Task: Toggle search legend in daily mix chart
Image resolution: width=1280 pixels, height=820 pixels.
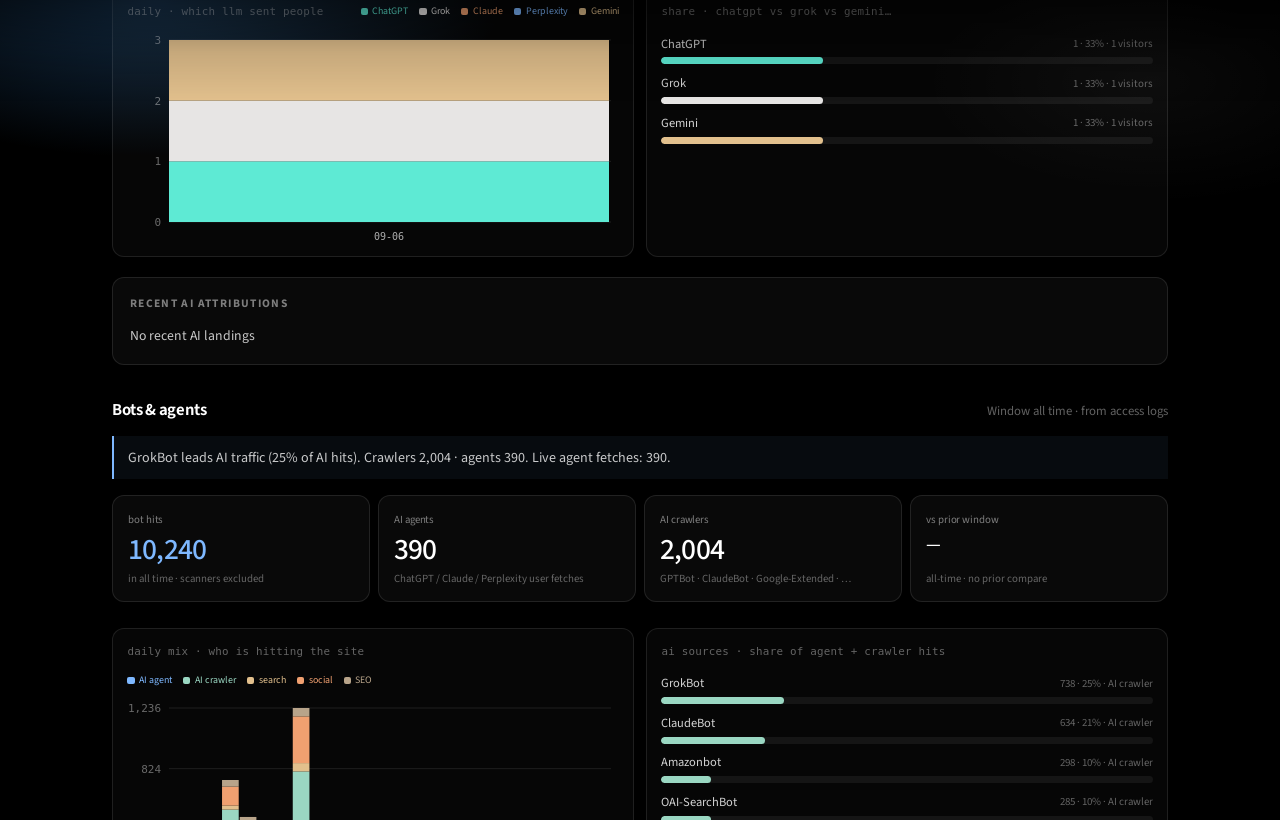Action: (x=267, y=680)
